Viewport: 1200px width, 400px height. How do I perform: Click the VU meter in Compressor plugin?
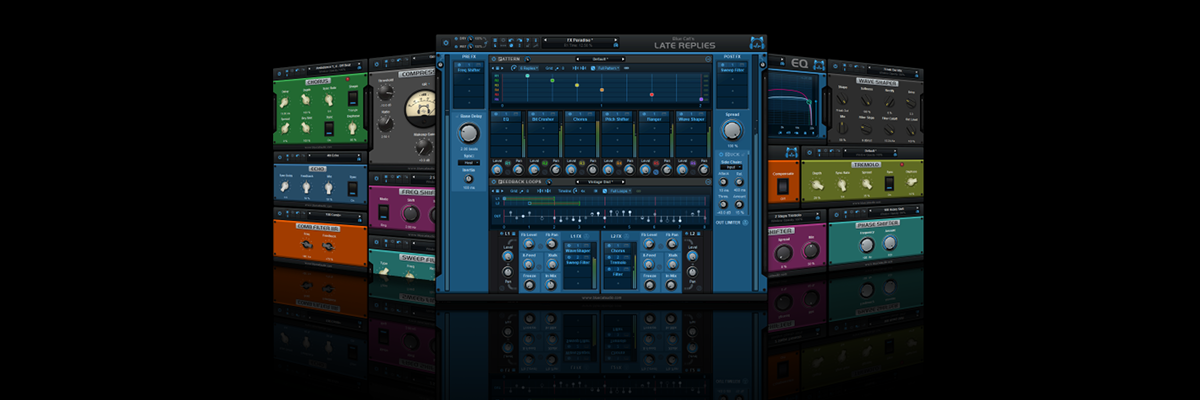tap(418, 108)
